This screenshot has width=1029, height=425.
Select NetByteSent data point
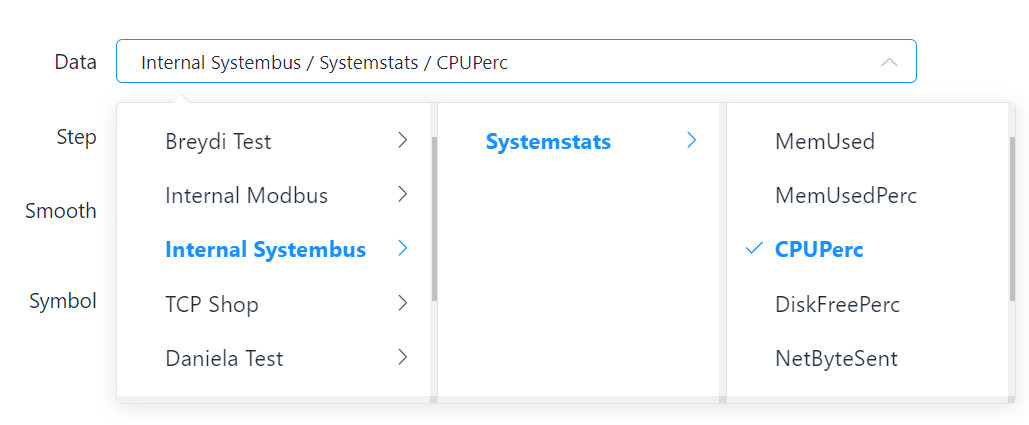pos(836,358)
